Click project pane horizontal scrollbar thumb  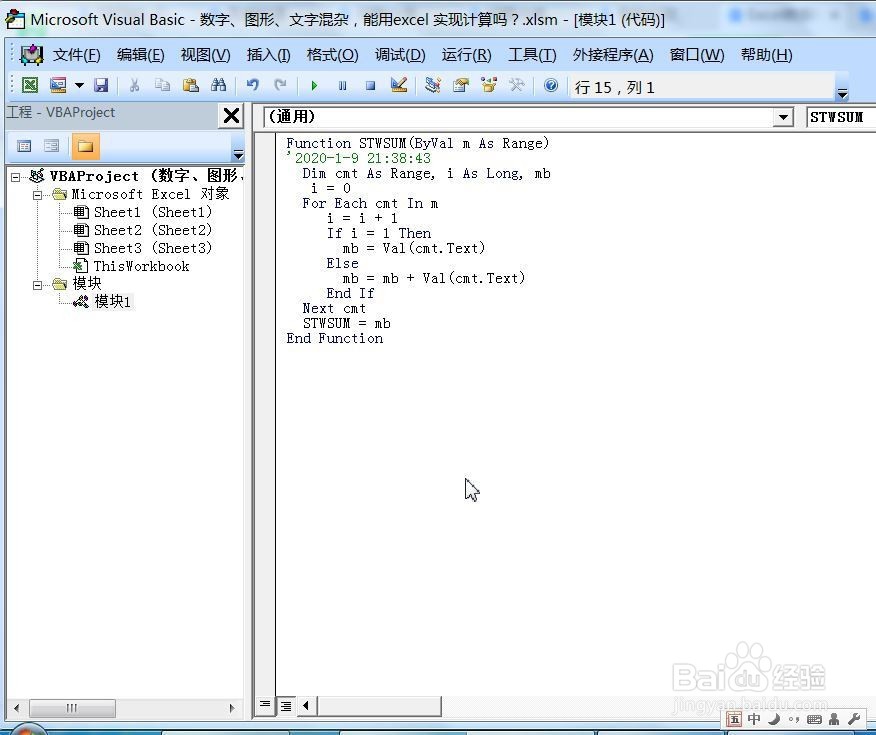click(72, 708)
